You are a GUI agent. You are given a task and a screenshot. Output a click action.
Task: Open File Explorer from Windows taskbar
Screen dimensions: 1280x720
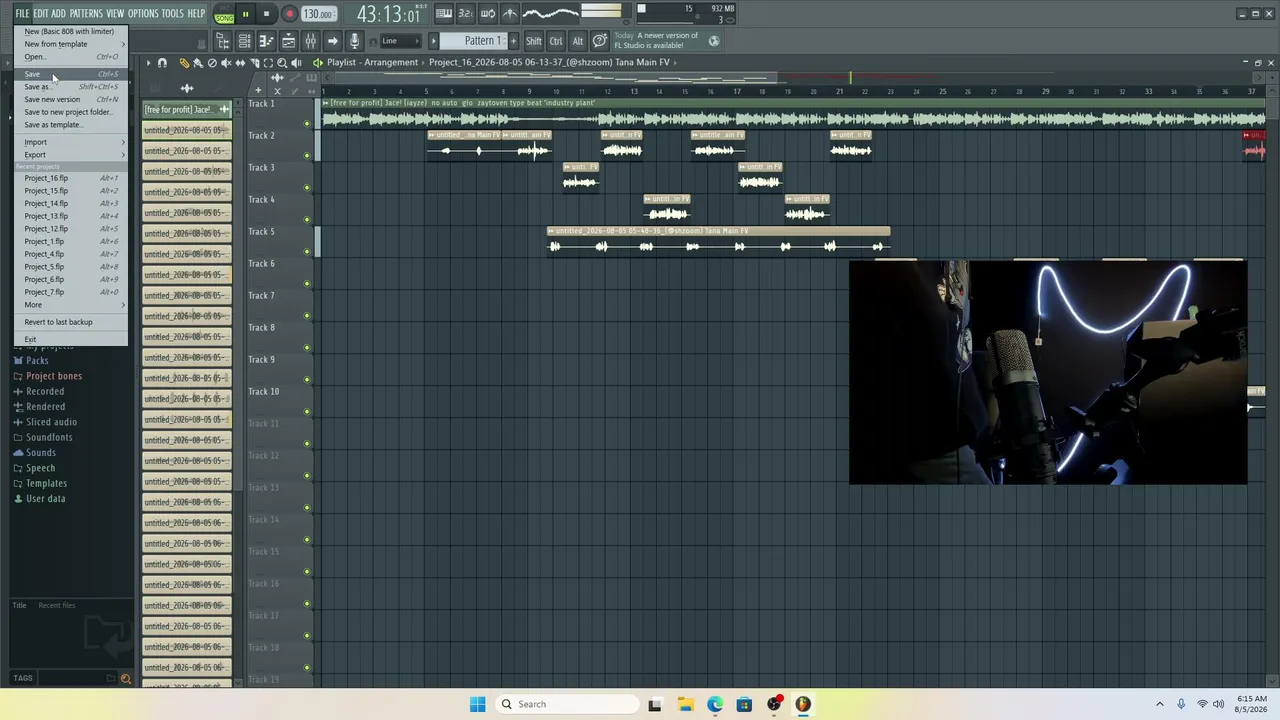pyautogui.click(x=685, y=704)
